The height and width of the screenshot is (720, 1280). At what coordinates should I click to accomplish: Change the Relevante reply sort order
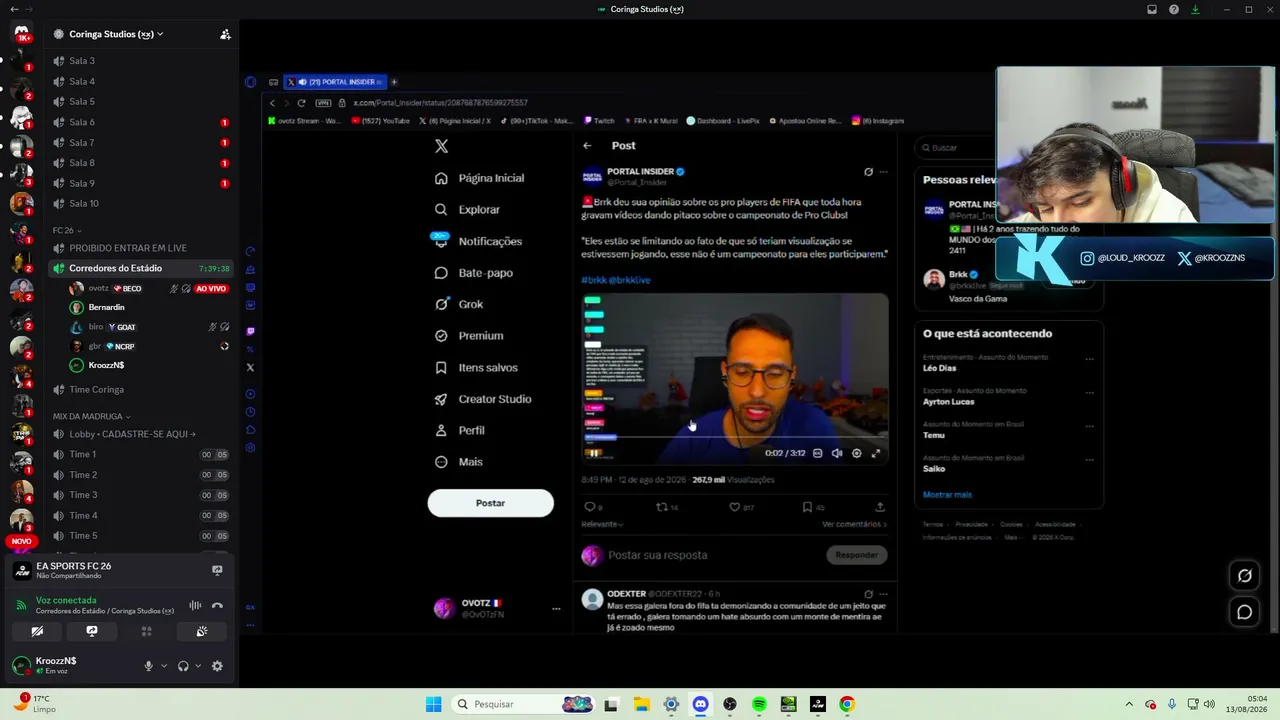(x=602, y=524)
